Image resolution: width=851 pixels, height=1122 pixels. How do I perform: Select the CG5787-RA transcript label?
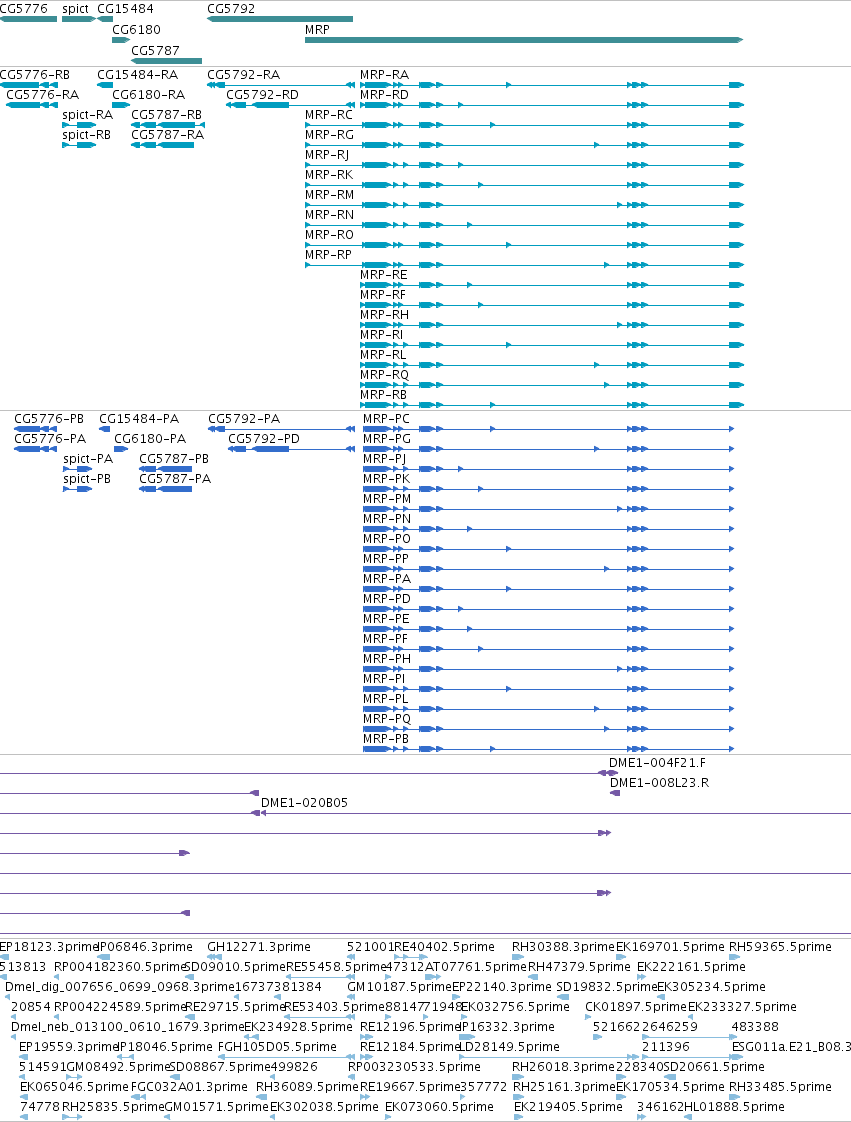[x=167, y=135]
